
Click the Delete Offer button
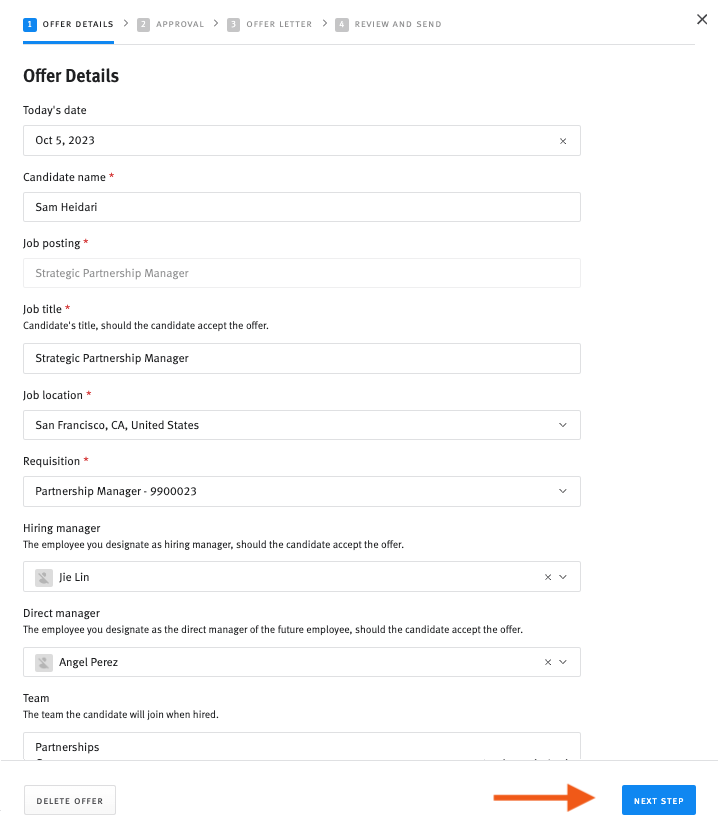pyautogui.click(x=69, y=799)
